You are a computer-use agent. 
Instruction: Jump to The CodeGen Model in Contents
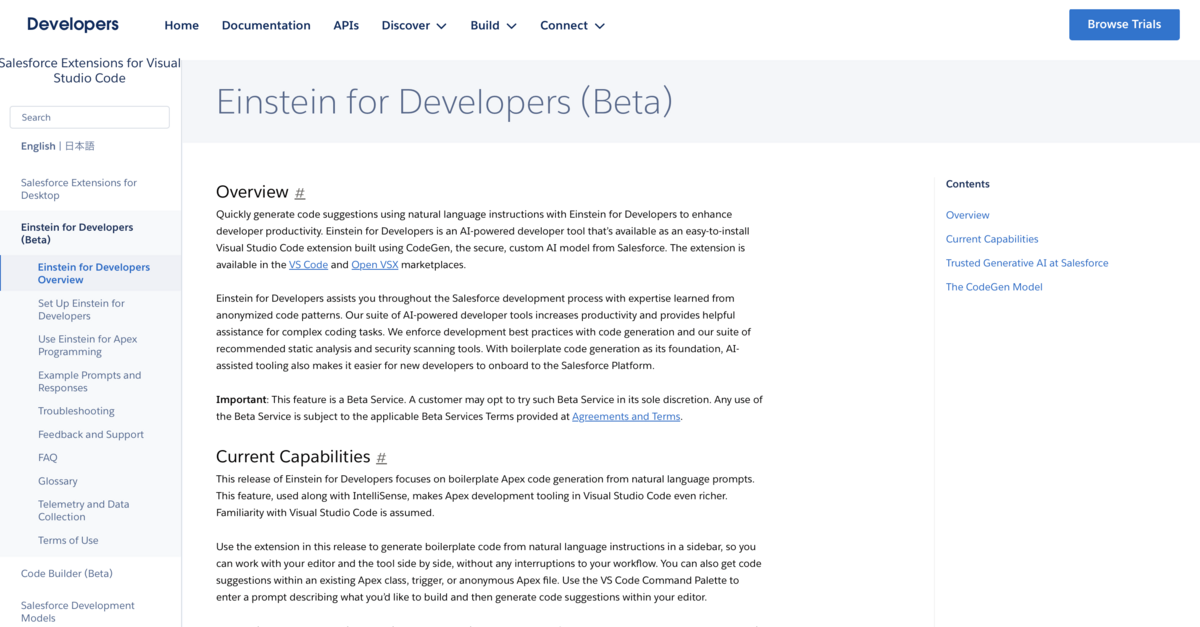tap(994, 286)
